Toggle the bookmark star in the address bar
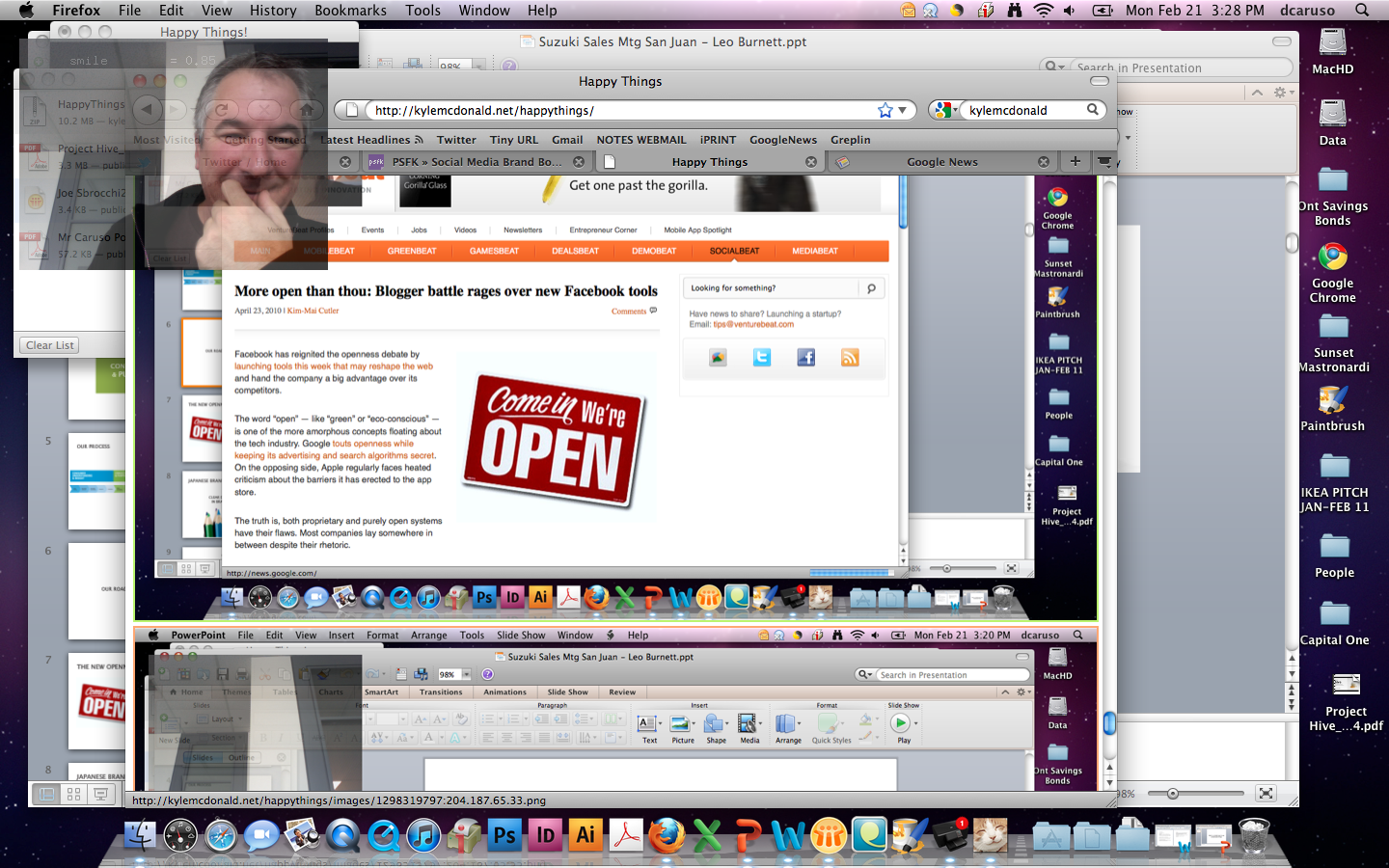 tap(885, 110)
